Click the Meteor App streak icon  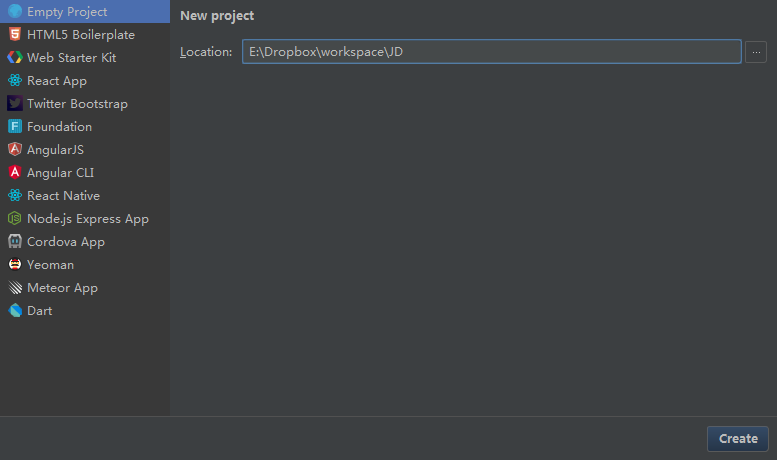15,288
